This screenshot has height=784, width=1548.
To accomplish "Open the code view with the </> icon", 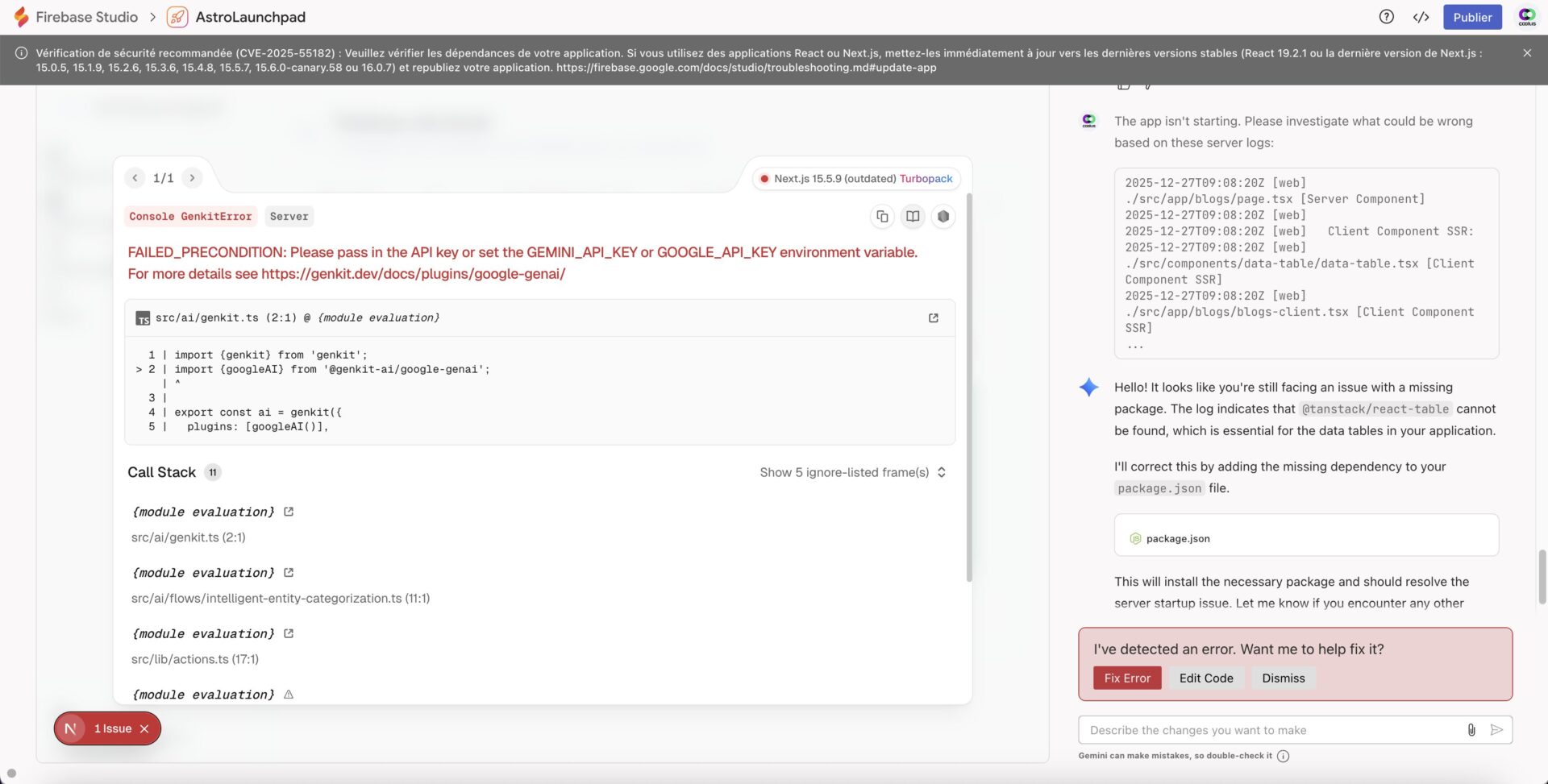I will coord(1421,16).
